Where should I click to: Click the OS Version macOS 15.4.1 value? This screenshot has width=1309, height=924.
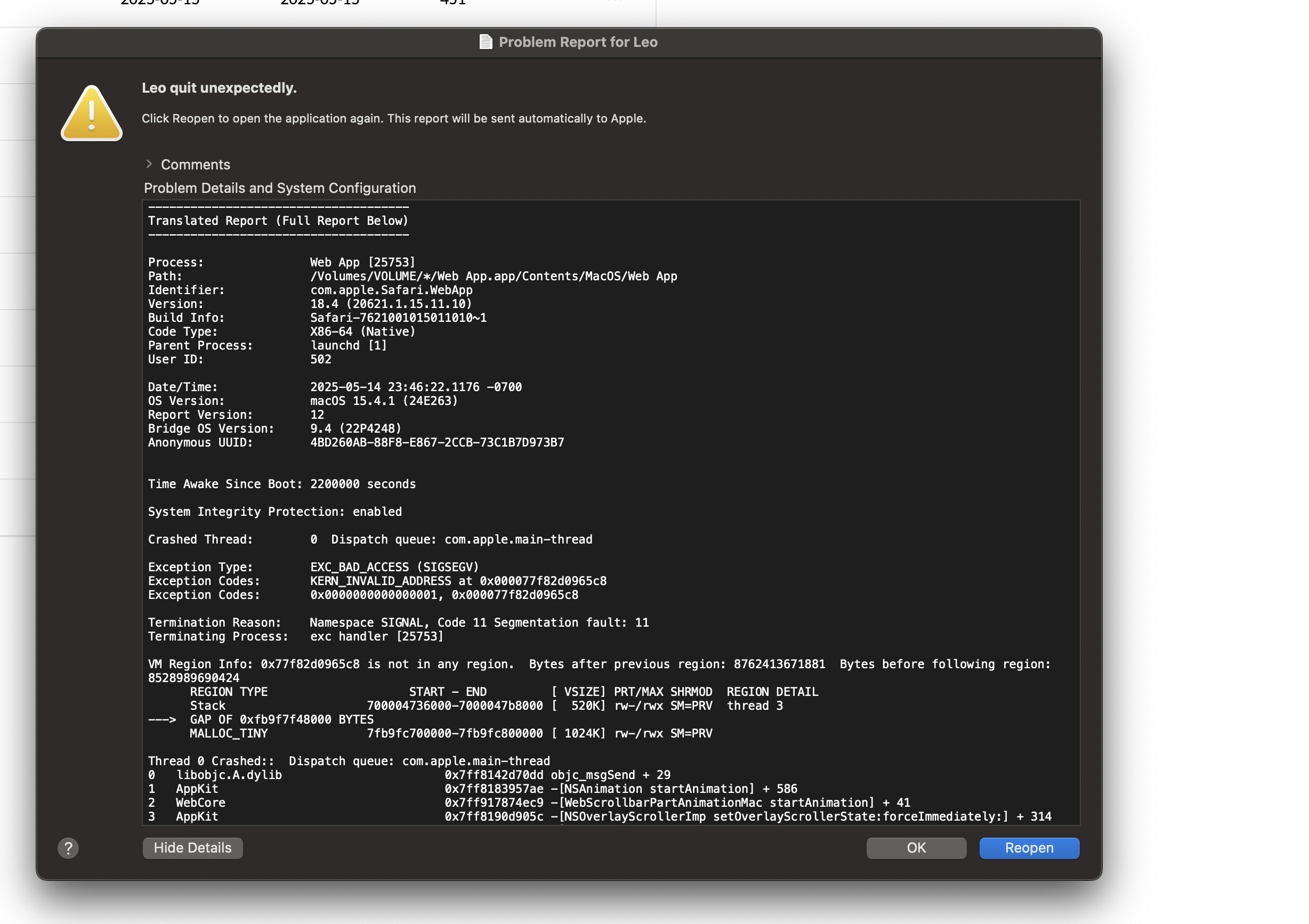[384, 401]
